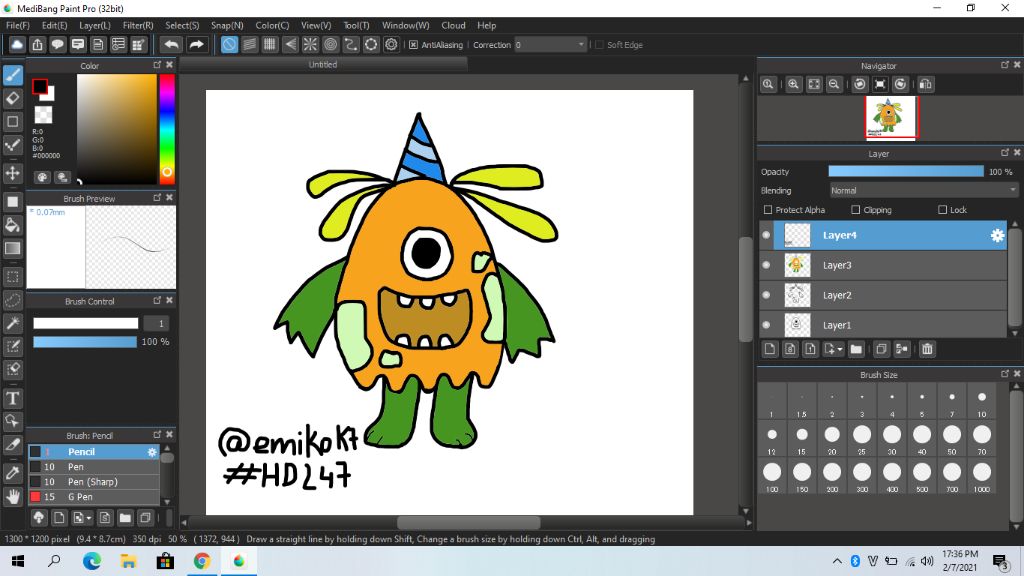Select the Text tool
1024x576 pixels.
click(12, 398)
